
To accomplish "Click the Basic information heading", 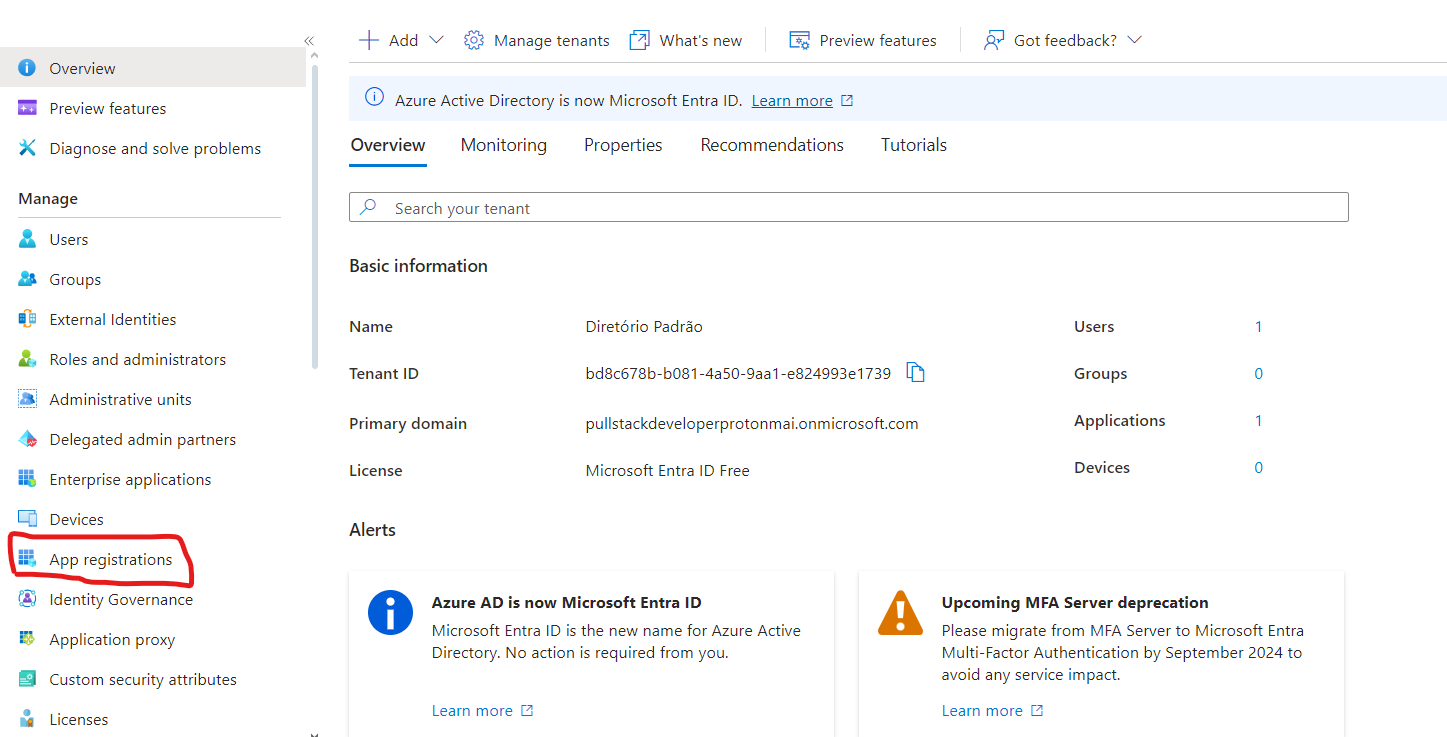I will (x=418, y=266).
